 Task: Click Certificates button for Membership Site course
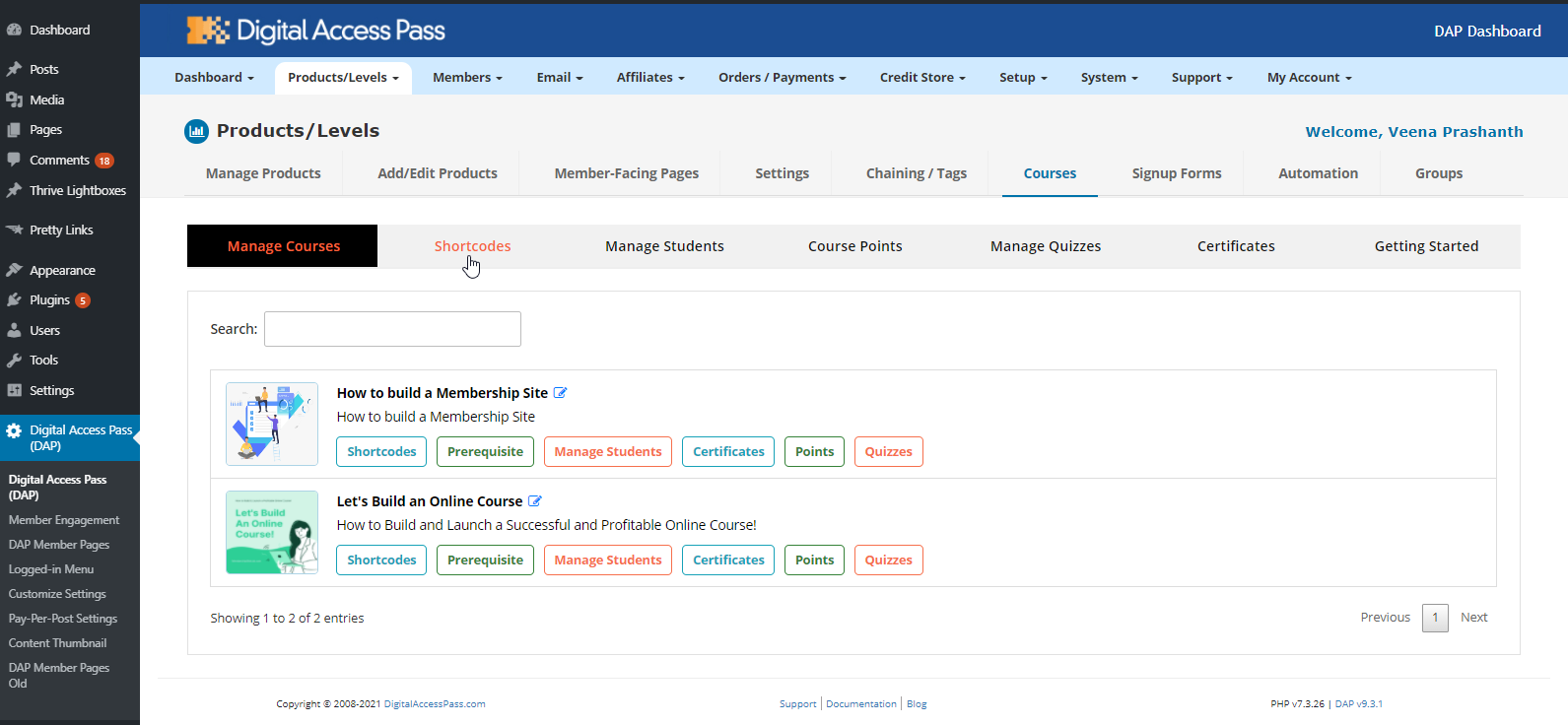tap(728, 452)
